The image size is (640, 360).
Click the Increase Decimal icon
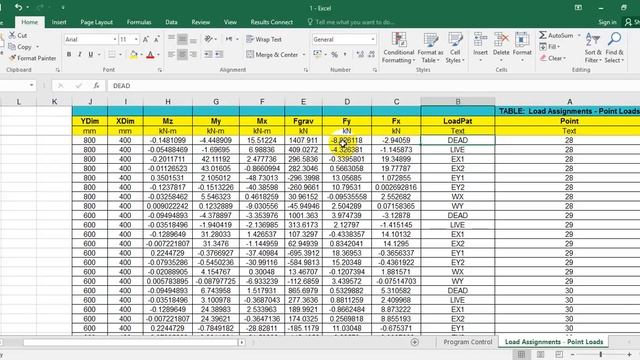360,54
